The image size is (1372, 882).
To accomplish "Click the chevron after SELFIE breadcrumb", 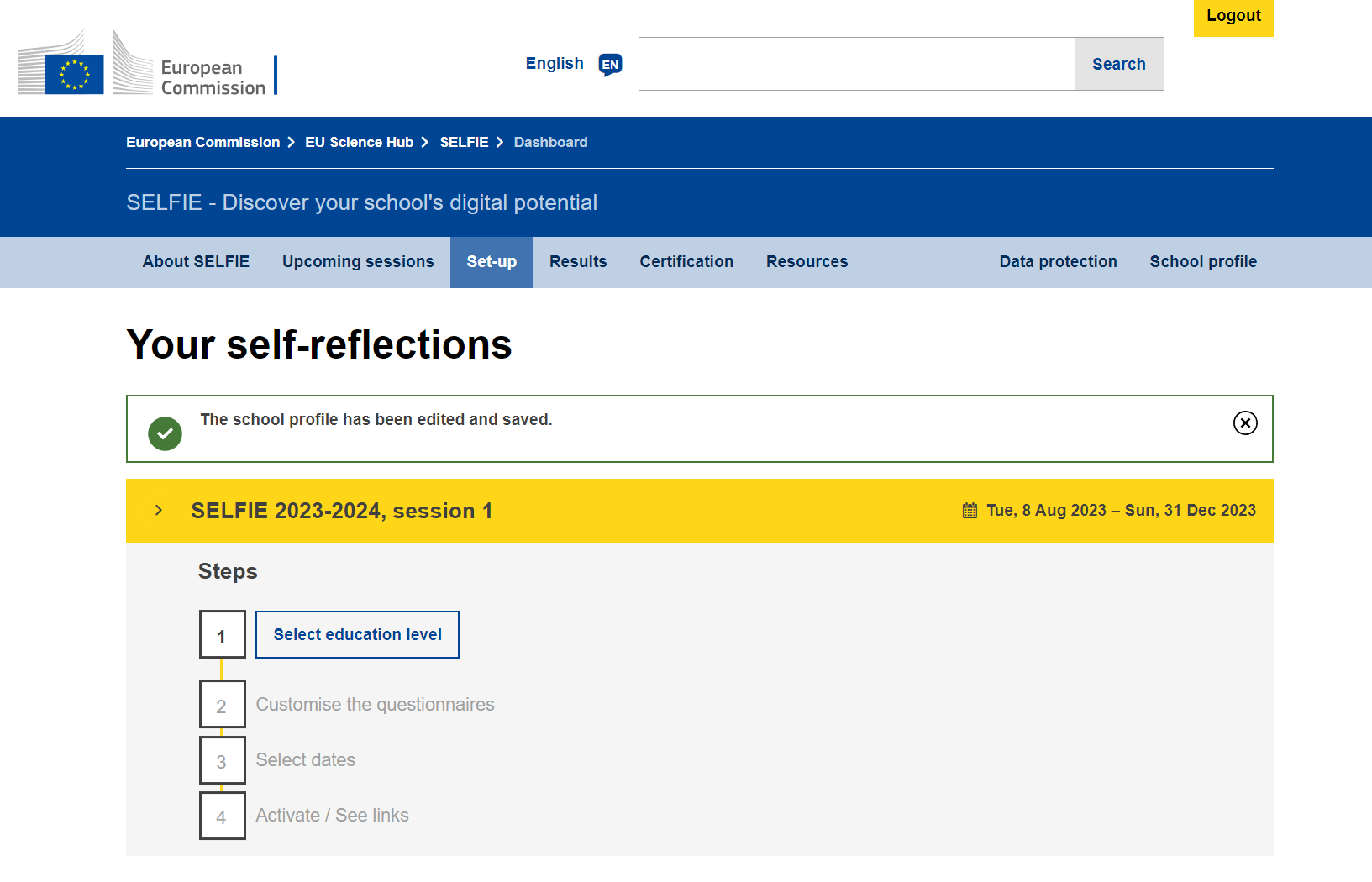I will (x=500, y=143).
